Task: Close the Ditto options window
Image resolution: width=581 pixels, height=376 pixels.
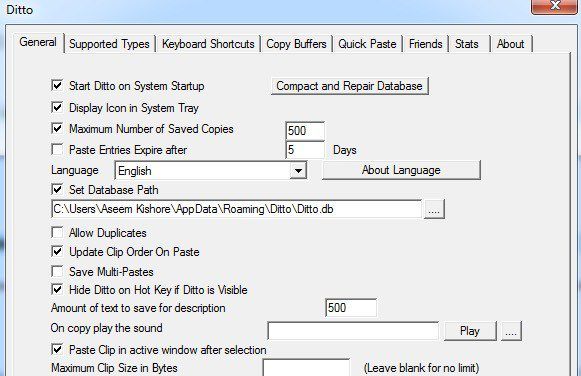Action: pos(554,6)
